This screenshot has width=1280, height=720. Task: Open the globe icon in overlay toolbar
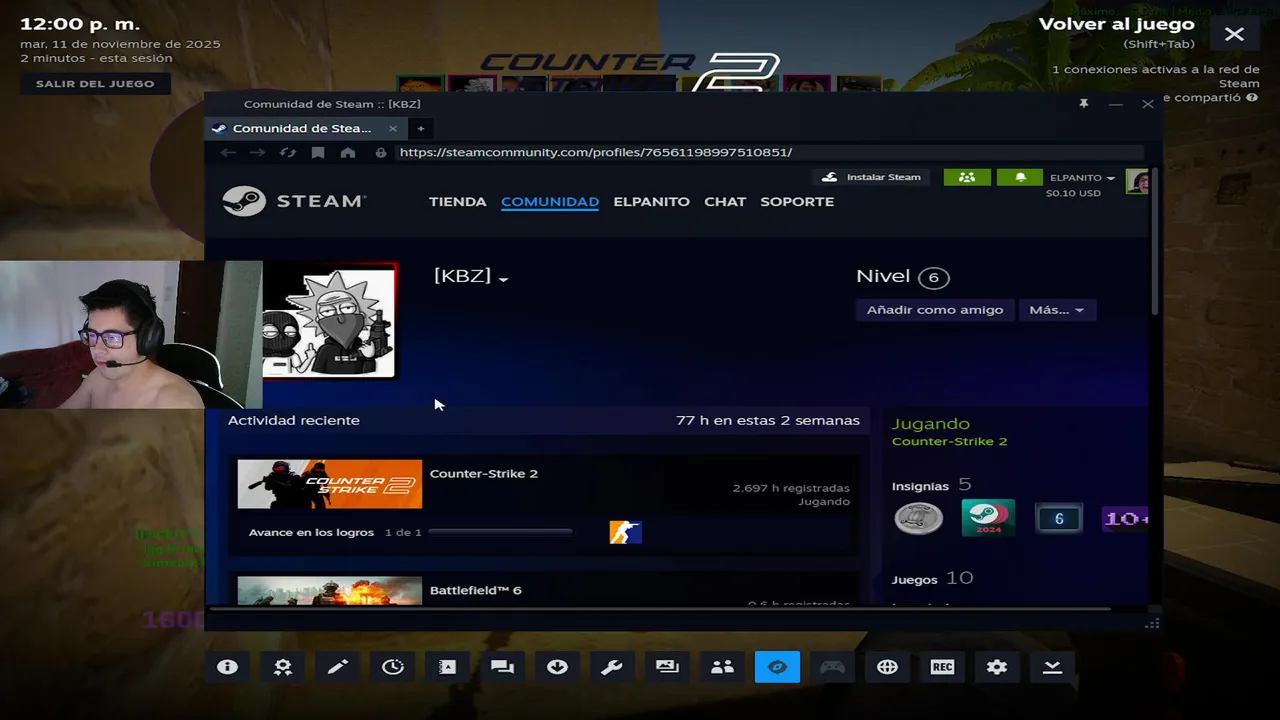tap(887, 667)
